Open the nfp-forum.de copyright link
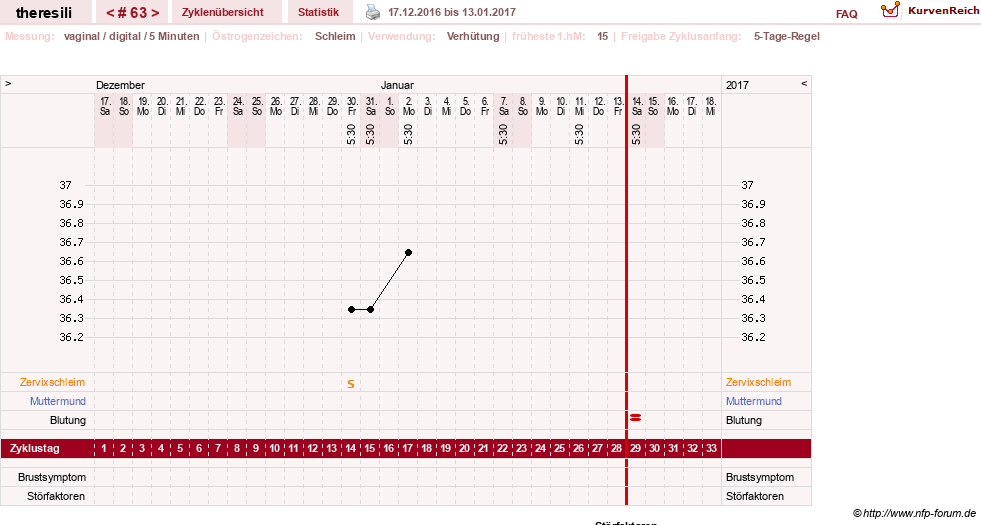The height and width of the screenshot is (525, 981). pyautogui.click(x=915, y=513)
